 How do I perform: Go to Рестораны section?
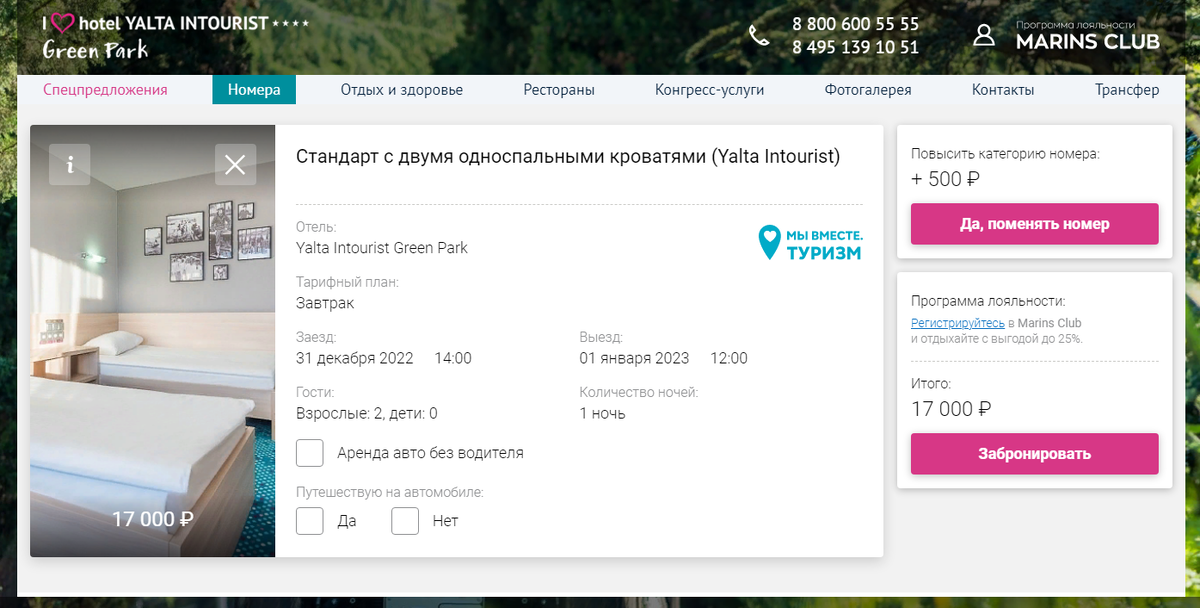click(559, 90)
